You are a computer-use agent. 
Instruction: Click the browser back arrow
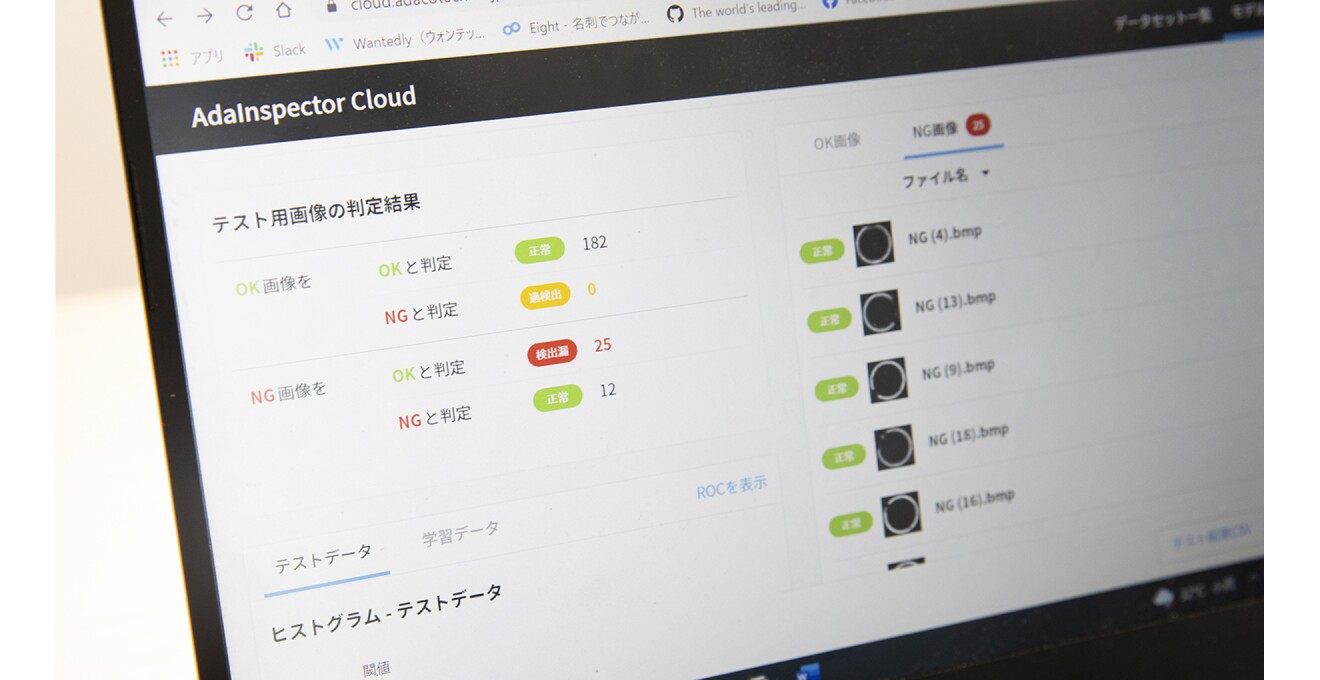pos(164,18)
